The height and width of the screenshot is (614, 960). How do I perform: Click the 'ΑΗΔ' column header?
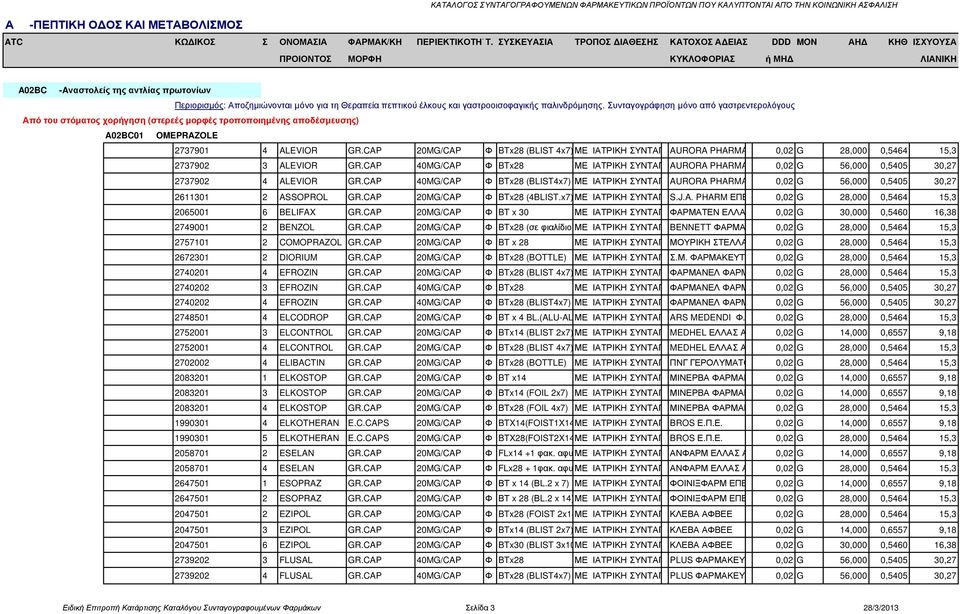857,42
